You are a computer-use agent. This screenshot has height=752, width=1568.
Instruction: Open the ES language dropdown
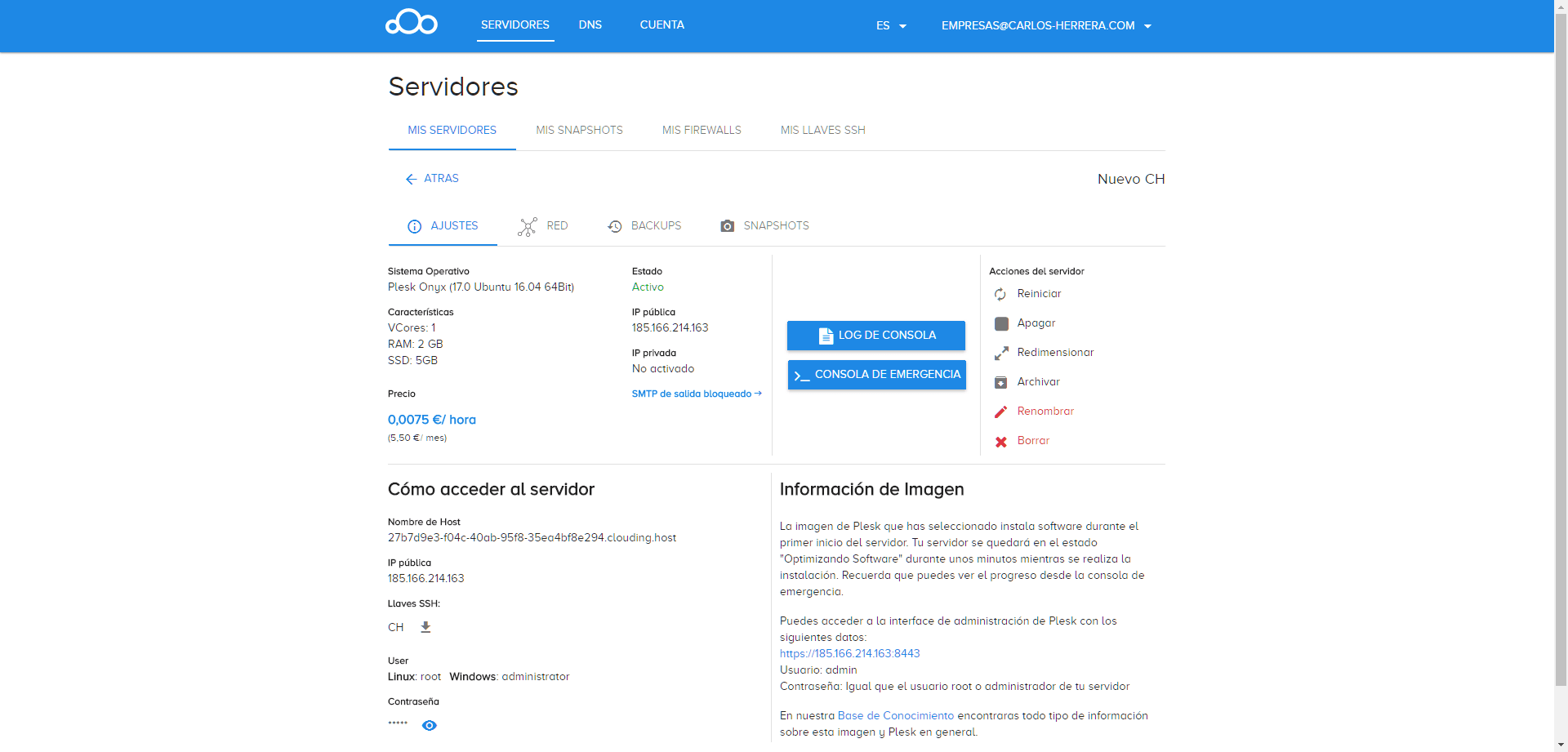pos(891,26)
